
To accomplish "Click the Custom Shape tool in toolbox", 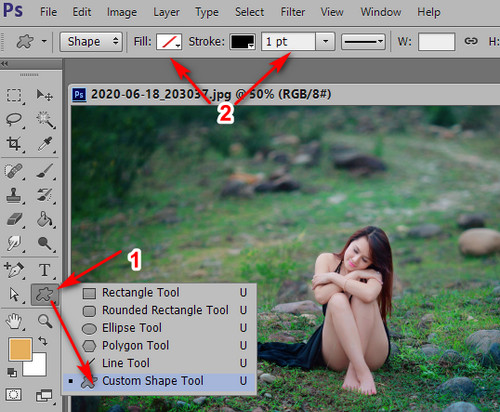I will coord(45,295).
